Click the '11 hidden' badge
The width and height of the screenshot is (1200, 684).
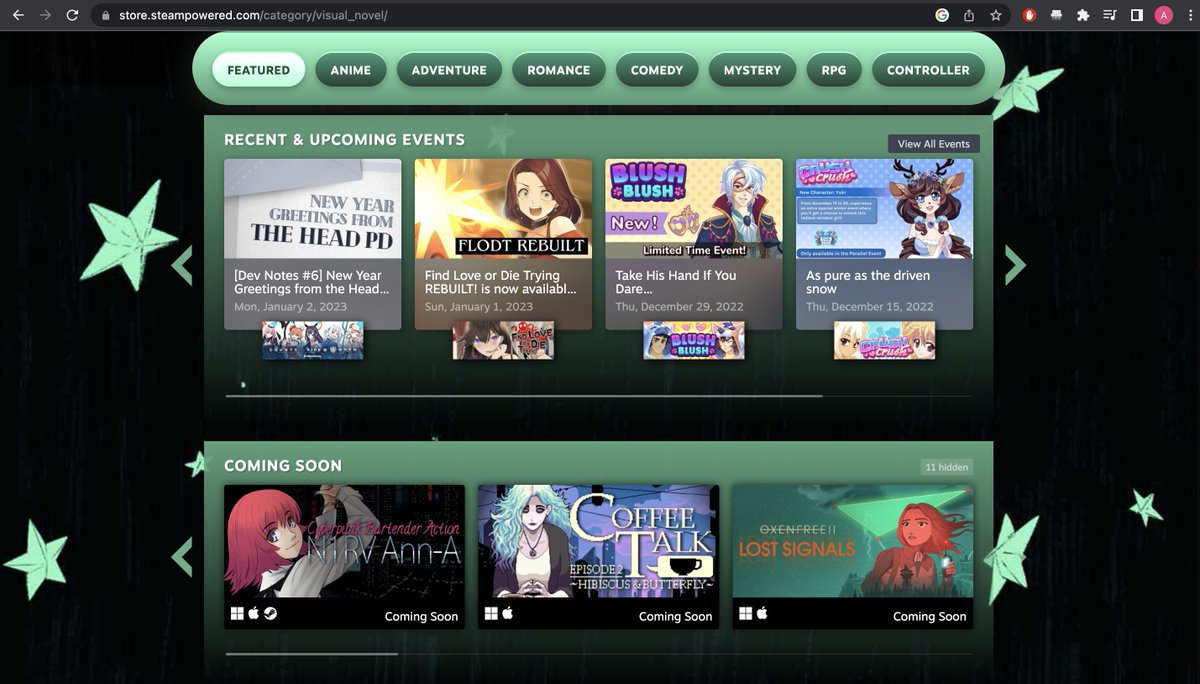pos(946,467)
